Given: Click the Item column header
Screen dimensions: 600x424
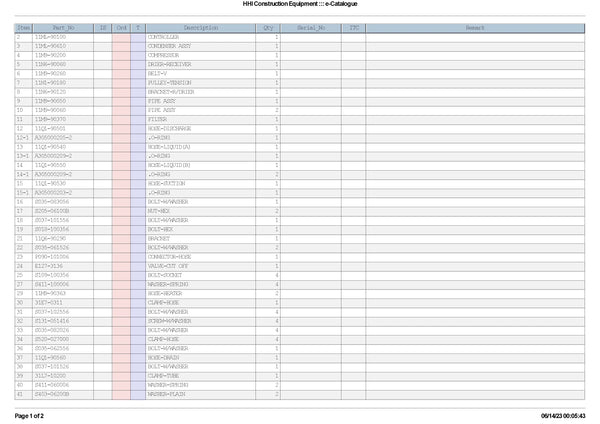Looking at the screenshot, I should click(24, 27).
